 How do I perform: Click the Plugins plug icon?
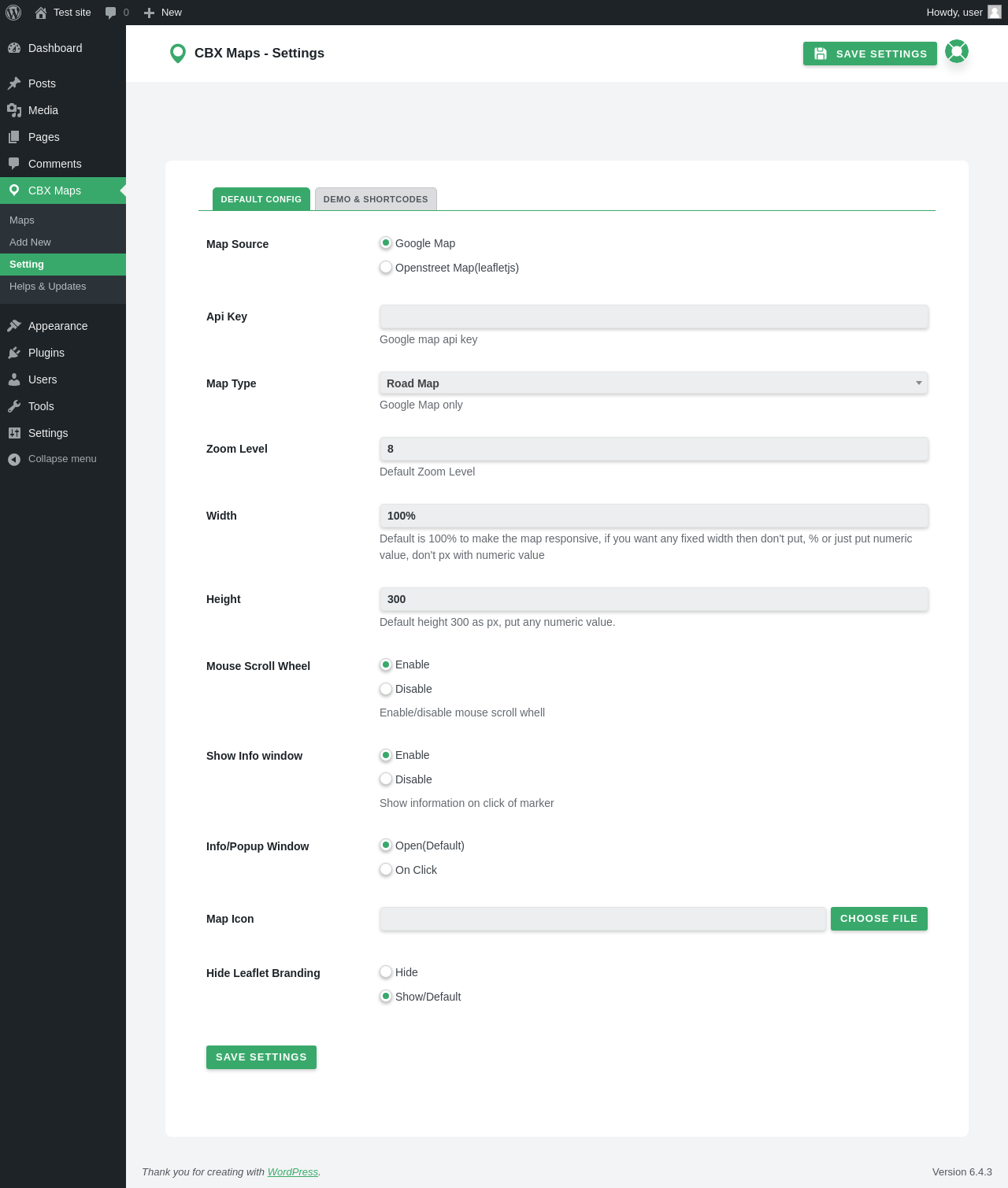point(14,353)
